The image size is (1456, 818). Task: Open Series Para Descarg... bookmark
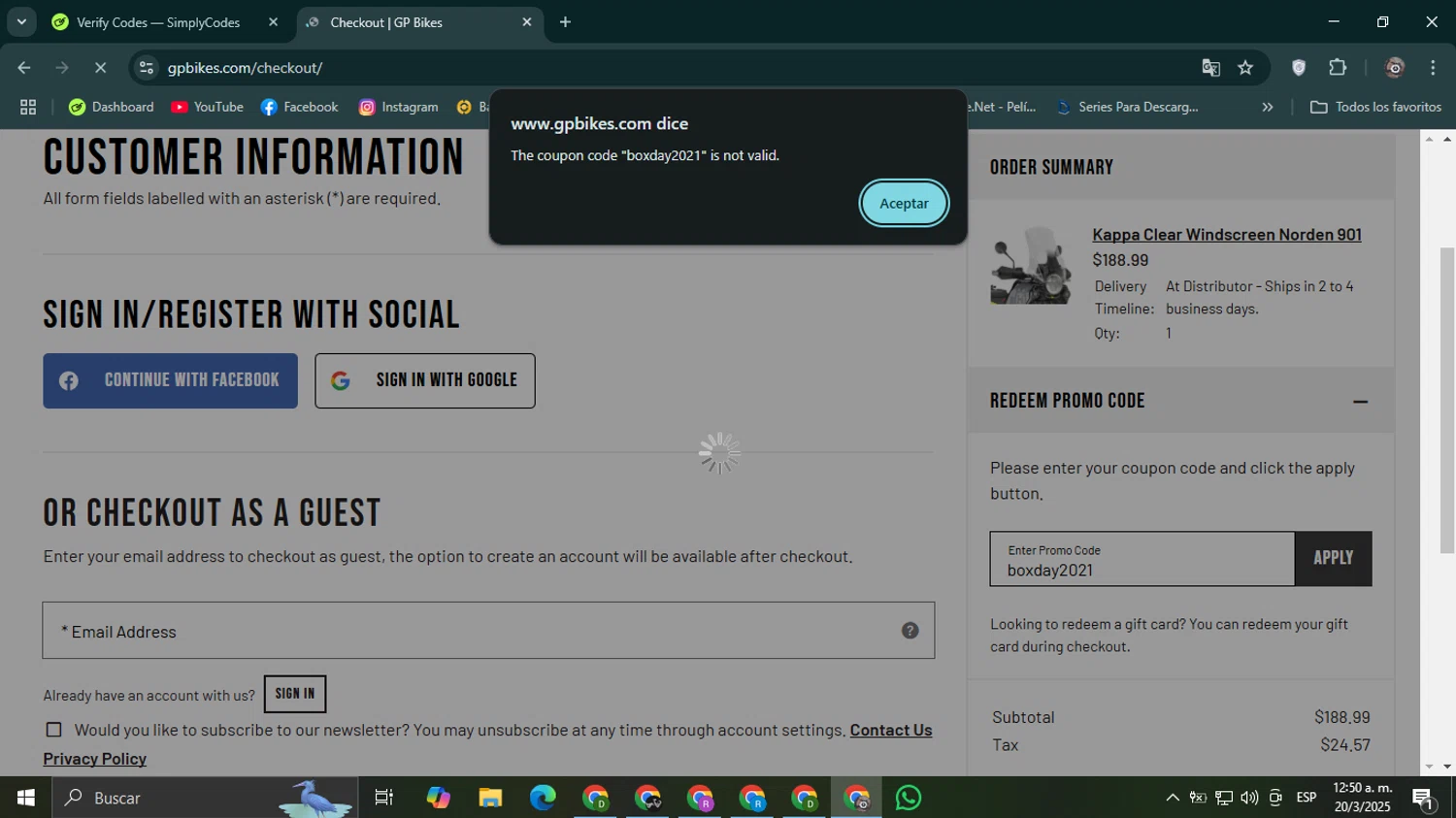pos(1128,107)
